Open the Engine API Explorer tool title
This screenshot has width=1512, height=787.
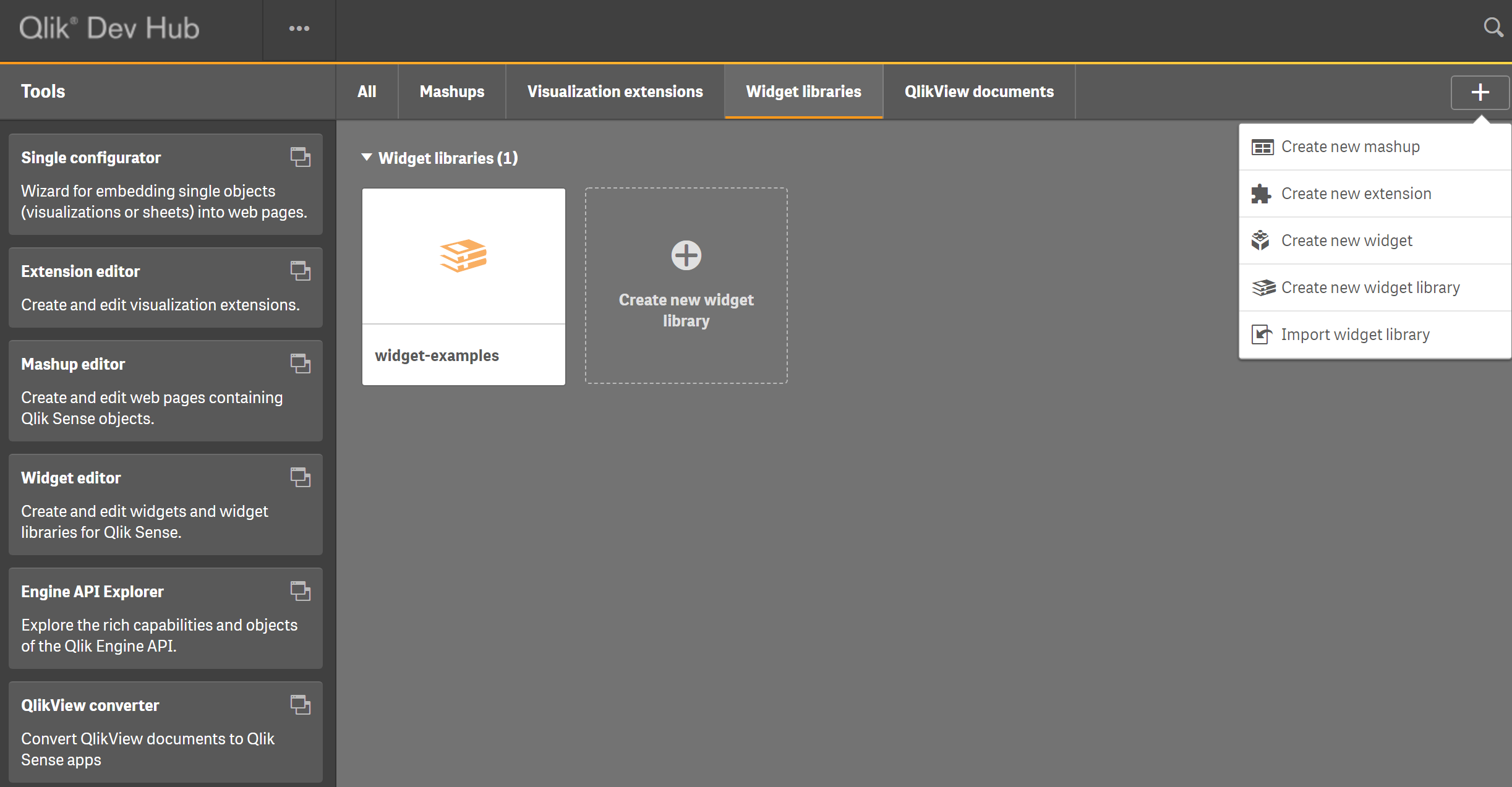[x=92, y=592]
